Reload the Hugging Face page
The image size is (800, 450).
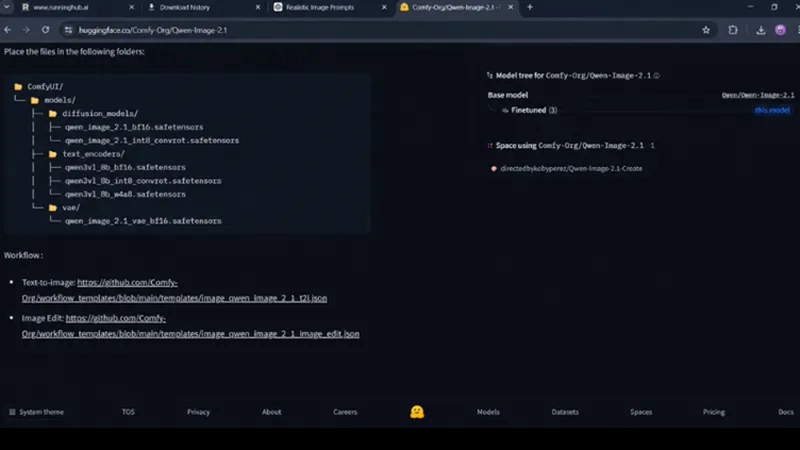[x=45, y=30]
